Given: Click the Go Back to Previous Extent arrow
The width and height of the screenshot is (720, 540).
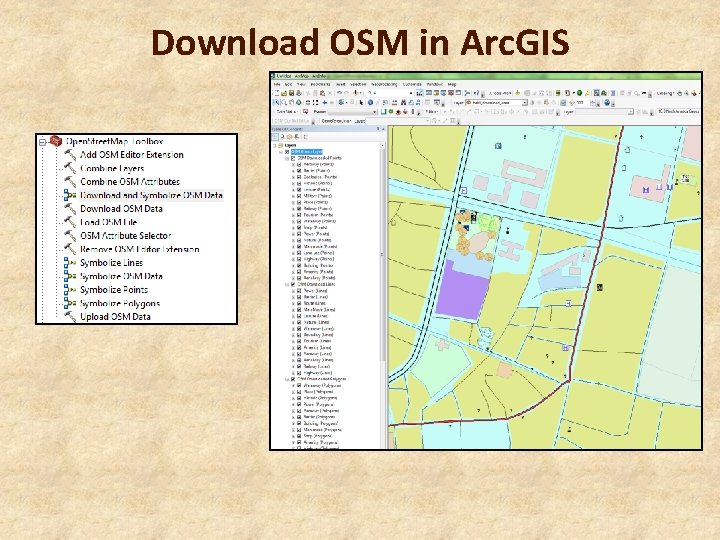Looking at the screenshot, I should [325, 102].
